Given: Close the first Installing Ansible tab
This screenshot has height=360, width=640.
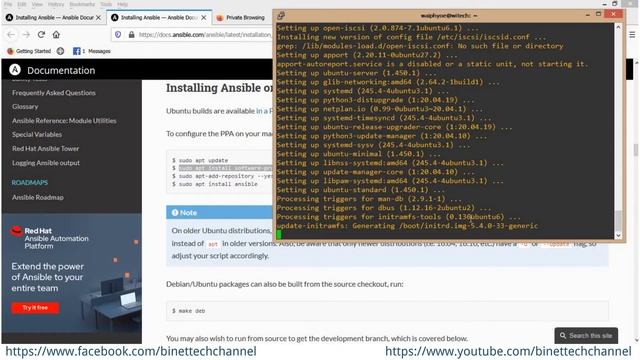Looking at the screenshot, I should [x=98, y=18].
